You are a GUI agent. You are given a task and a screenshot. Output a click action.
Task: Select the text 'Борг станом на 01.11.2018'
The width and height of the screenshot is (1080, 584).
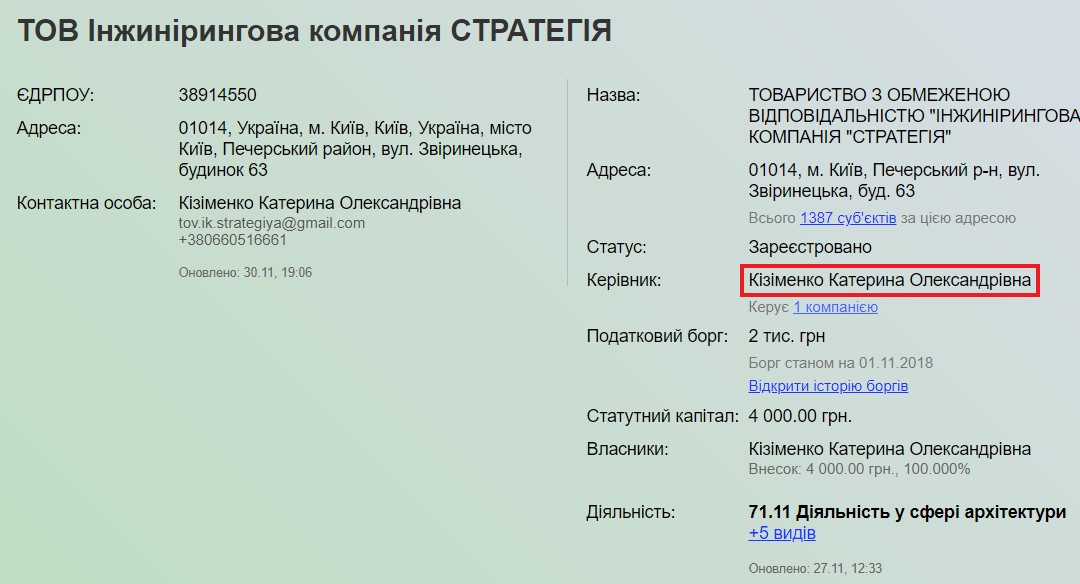coord(840,363)
